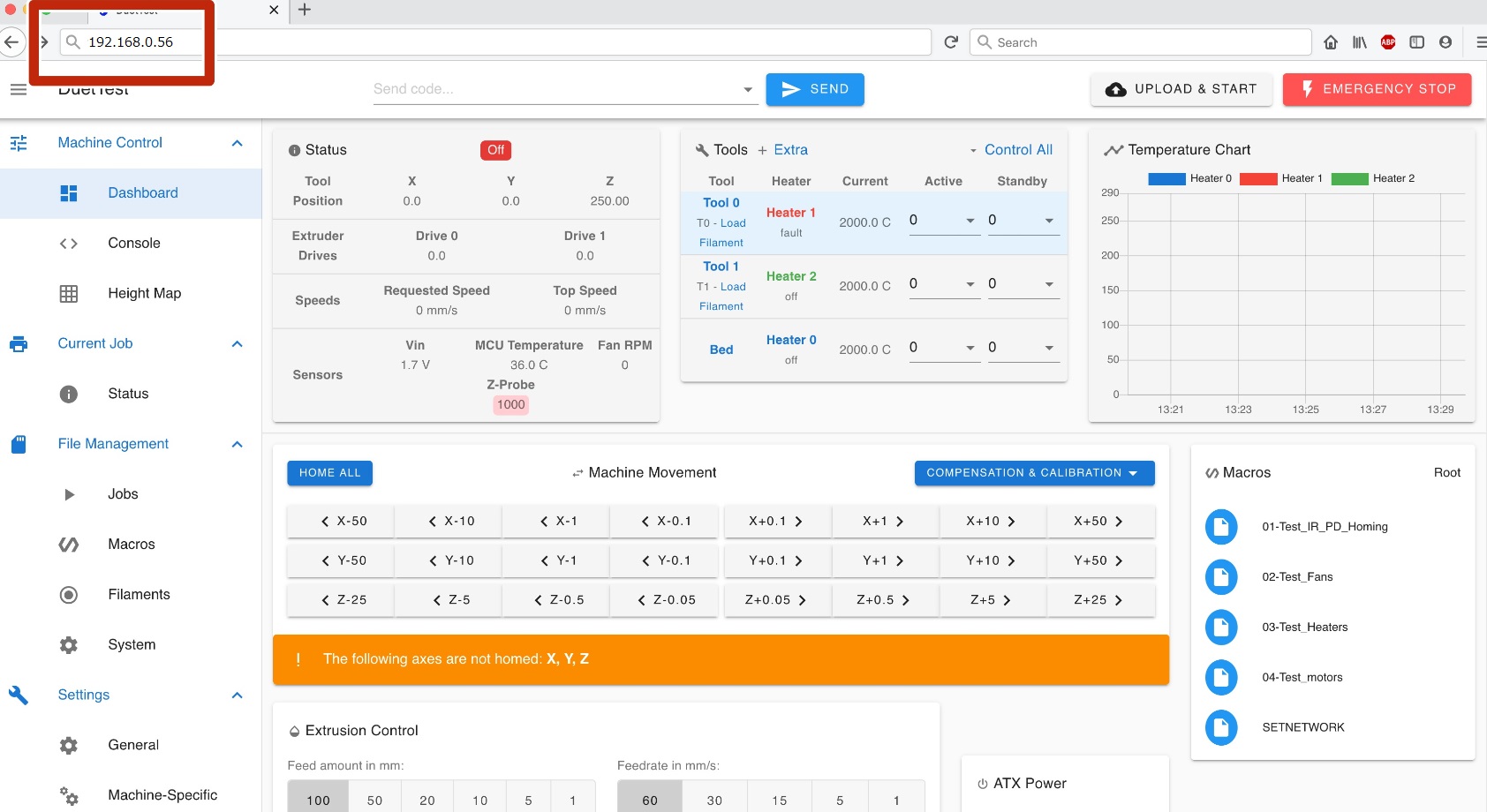Open the hamburger navigation menu
This screenshot has height=812, width=1487.
(19, 89)
